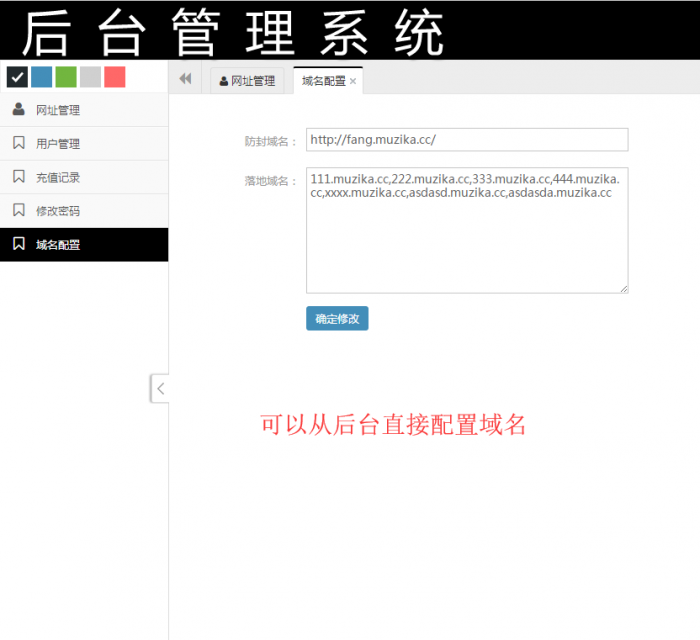Choose the green theme color swatch
Image resolution: width=700 pixels, height=640 pixels.
point(66,77)
